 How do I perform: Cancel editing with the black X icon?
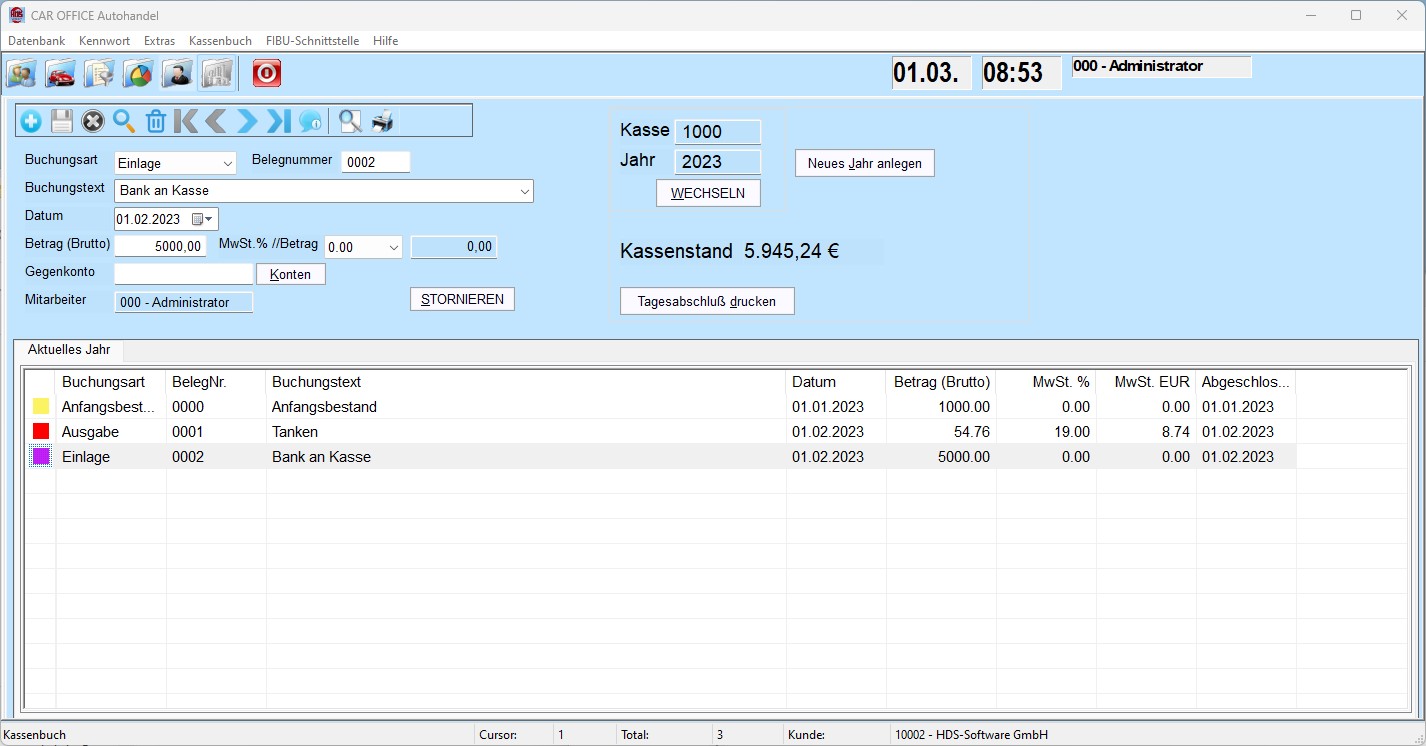point(93,122)
